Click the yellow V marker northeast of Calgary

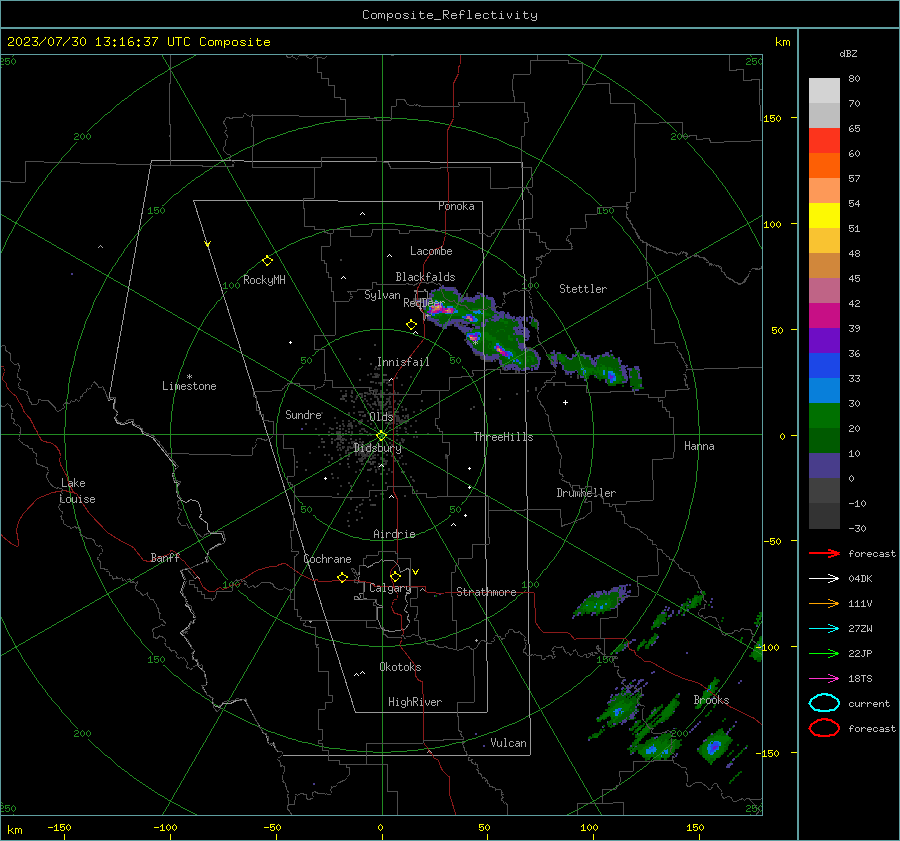pos(416,572)
